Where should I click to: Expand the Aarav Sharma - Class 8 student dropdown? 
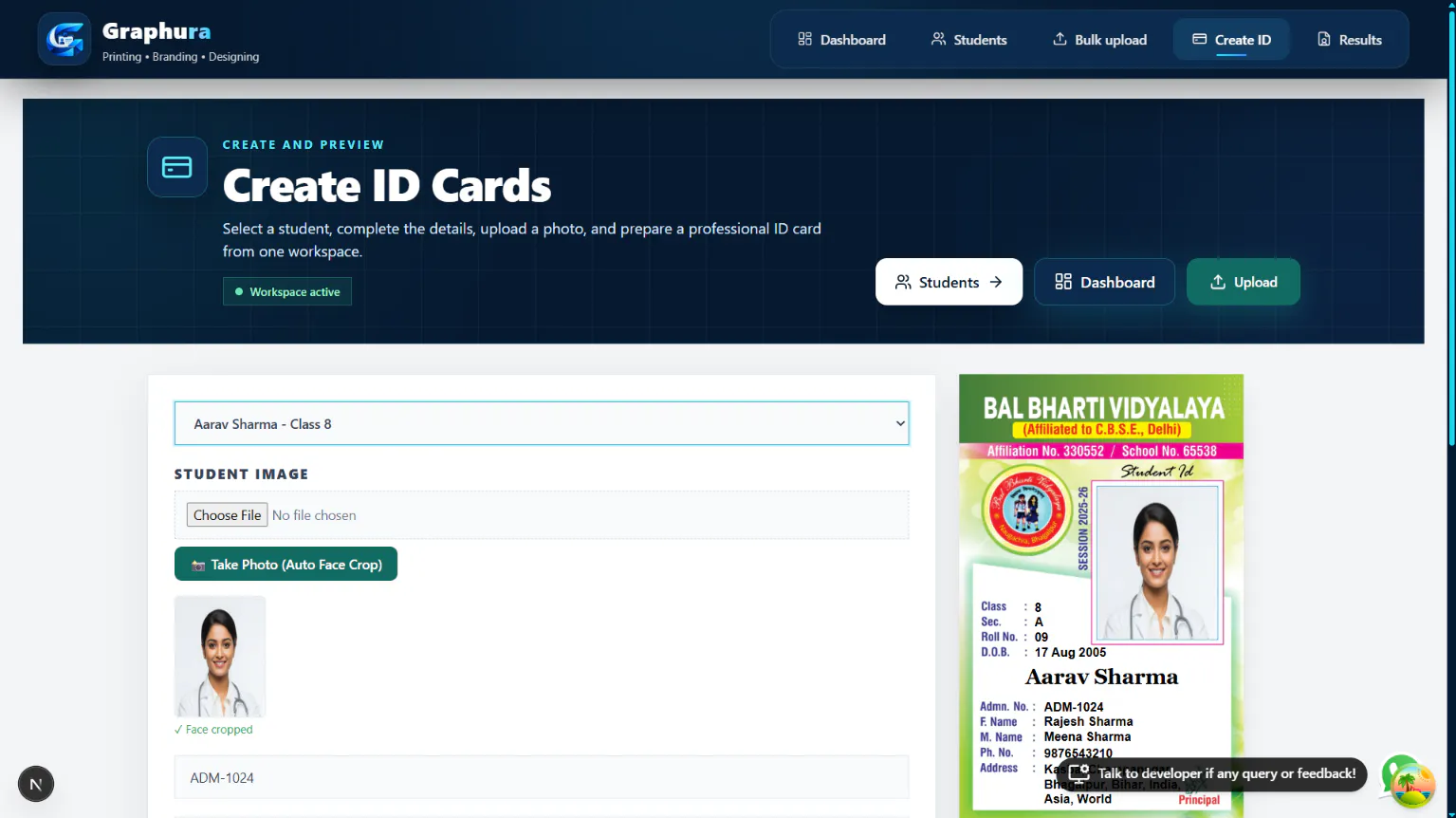tap(542, 423)
